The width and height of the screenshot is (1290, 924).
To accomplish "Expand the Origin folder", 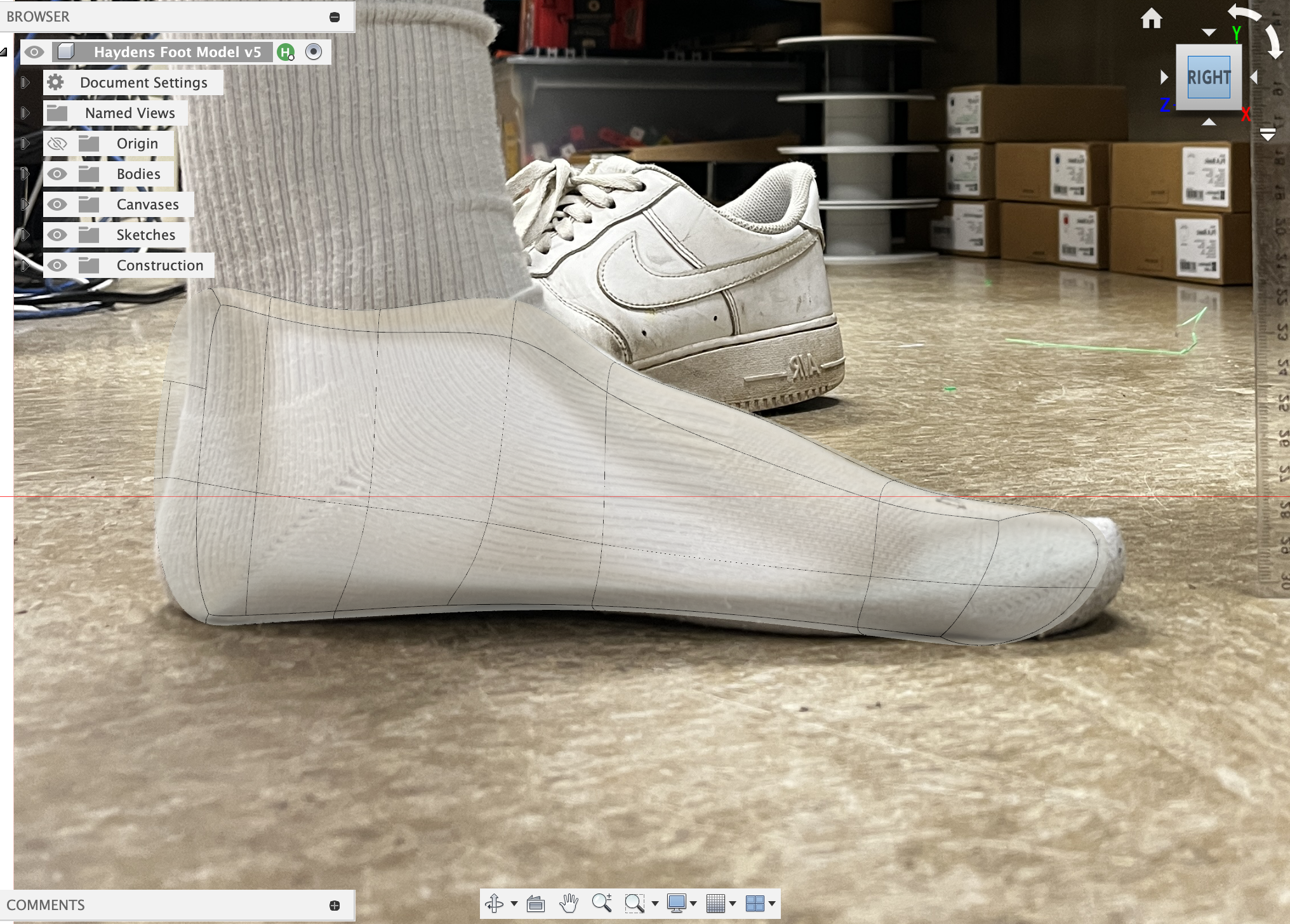I will pyautogui.click(x=25, y=143).
